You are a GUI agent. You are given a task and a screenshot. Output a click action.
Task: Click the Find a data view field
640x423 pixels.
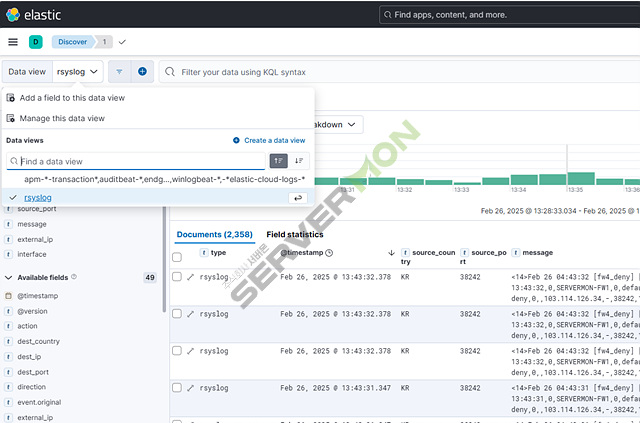(136, 161)
